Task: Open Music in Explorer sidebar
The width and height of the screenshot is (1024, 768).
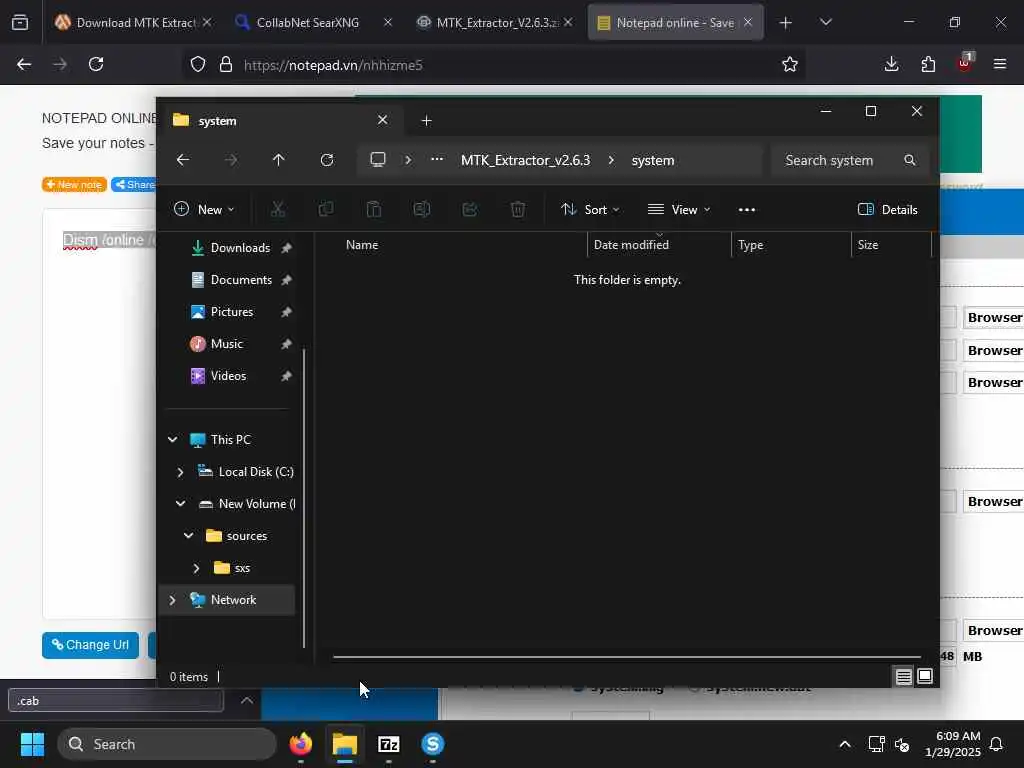Action: point(227,344)
